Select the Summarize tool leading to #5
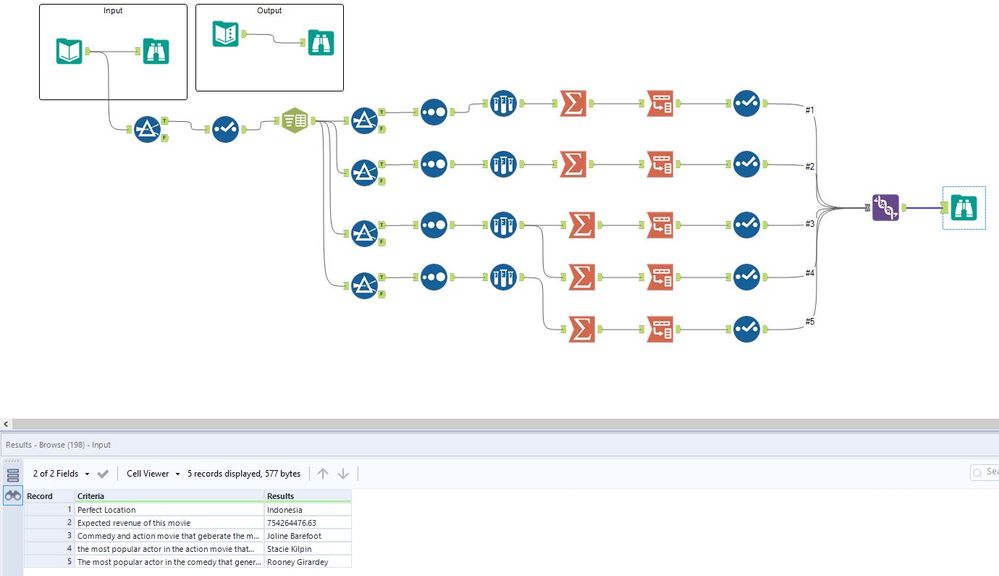This screenshot has height=576, width=999. coord(582,329)
